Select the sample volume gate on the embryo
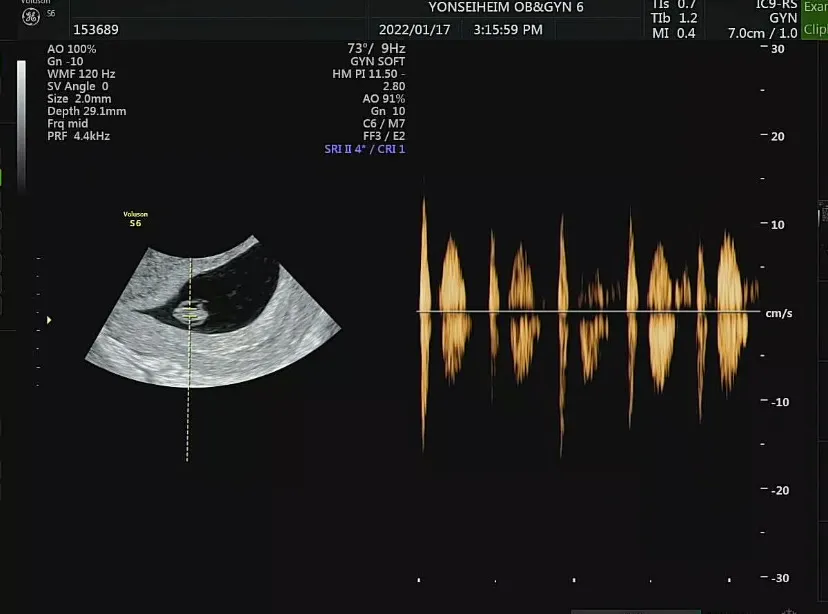The width and height of the screenshot is (828, 614). [x=190, y=315]
